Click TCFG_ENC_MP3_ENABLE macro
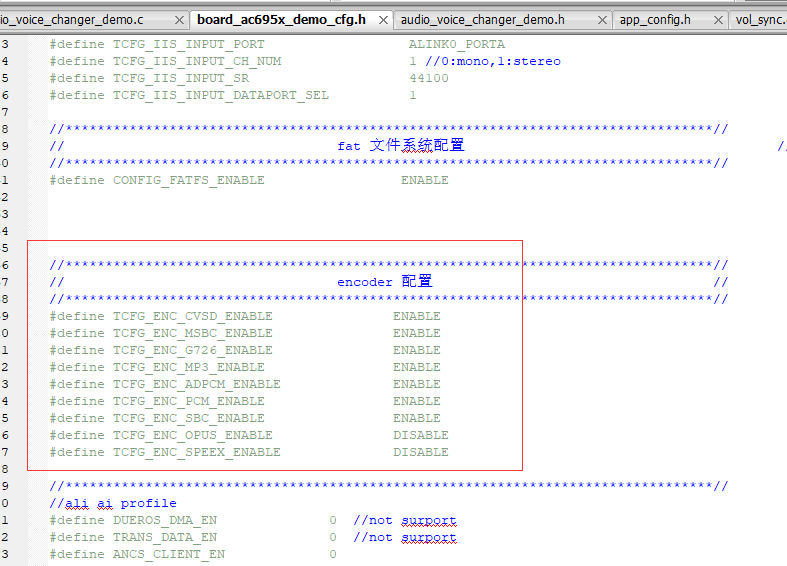 pyautogui.click(x=189, y=367)
